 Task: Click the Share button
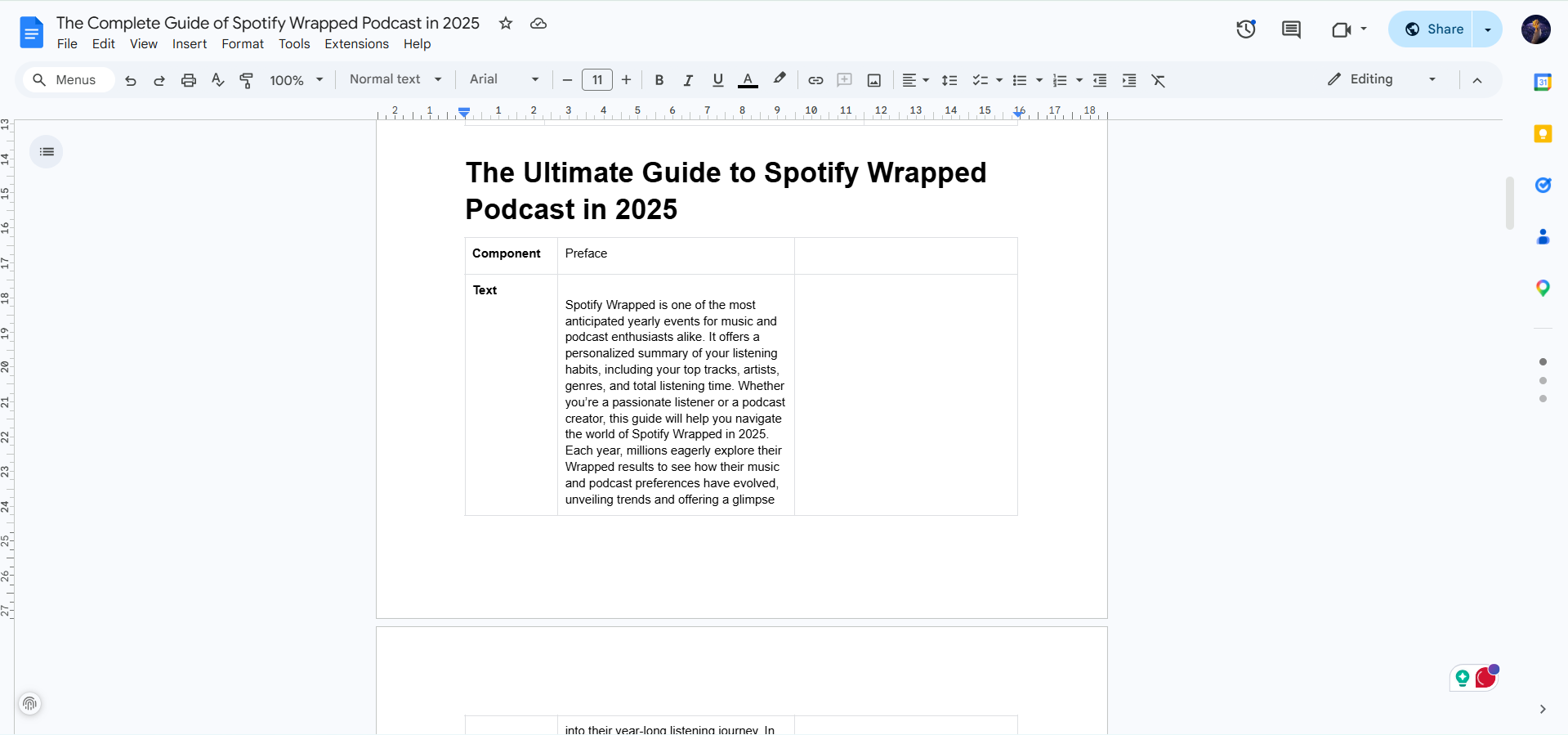1431,29
